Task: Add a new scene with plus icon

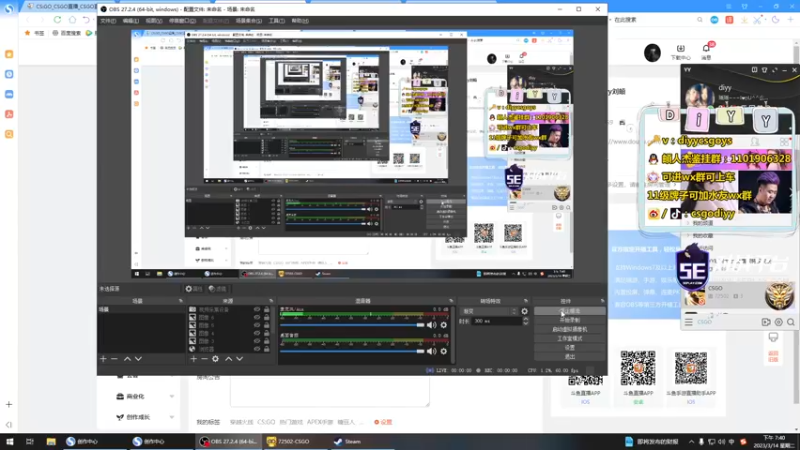Action: pyautogui.click(x=103, y=359)
